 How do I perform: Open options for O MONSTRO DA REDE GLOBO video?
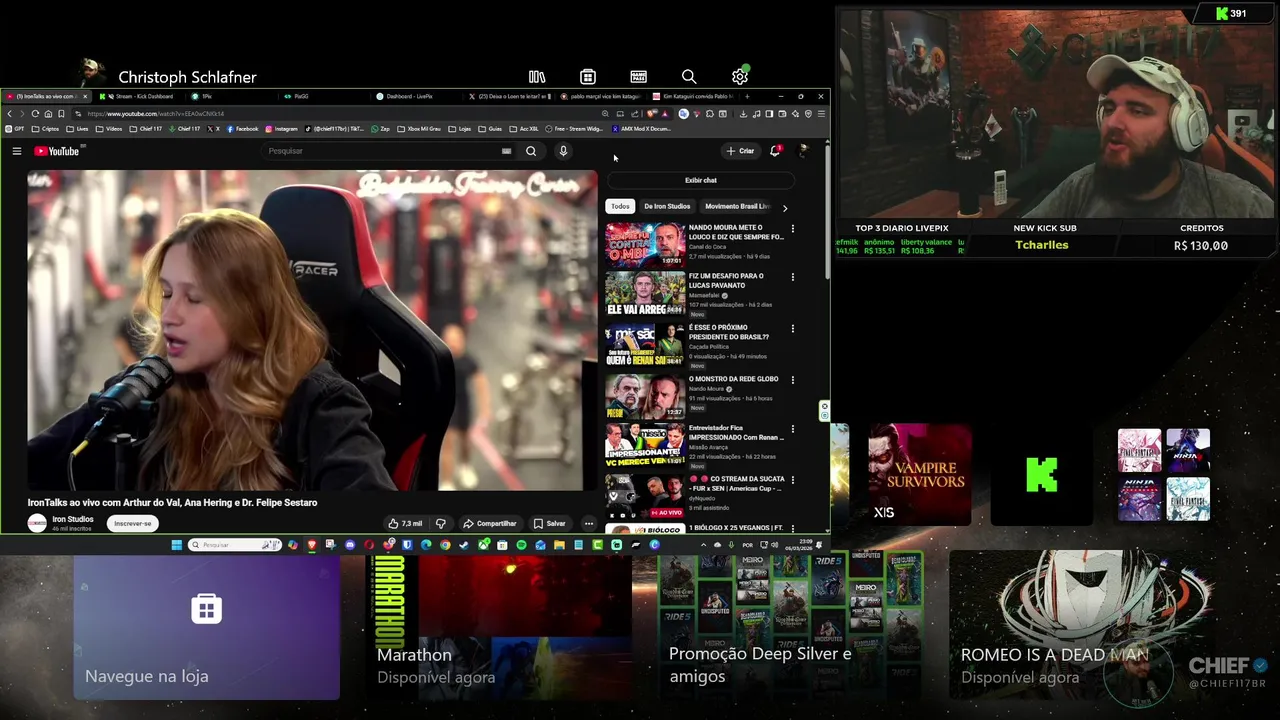[x=793, y=380]
